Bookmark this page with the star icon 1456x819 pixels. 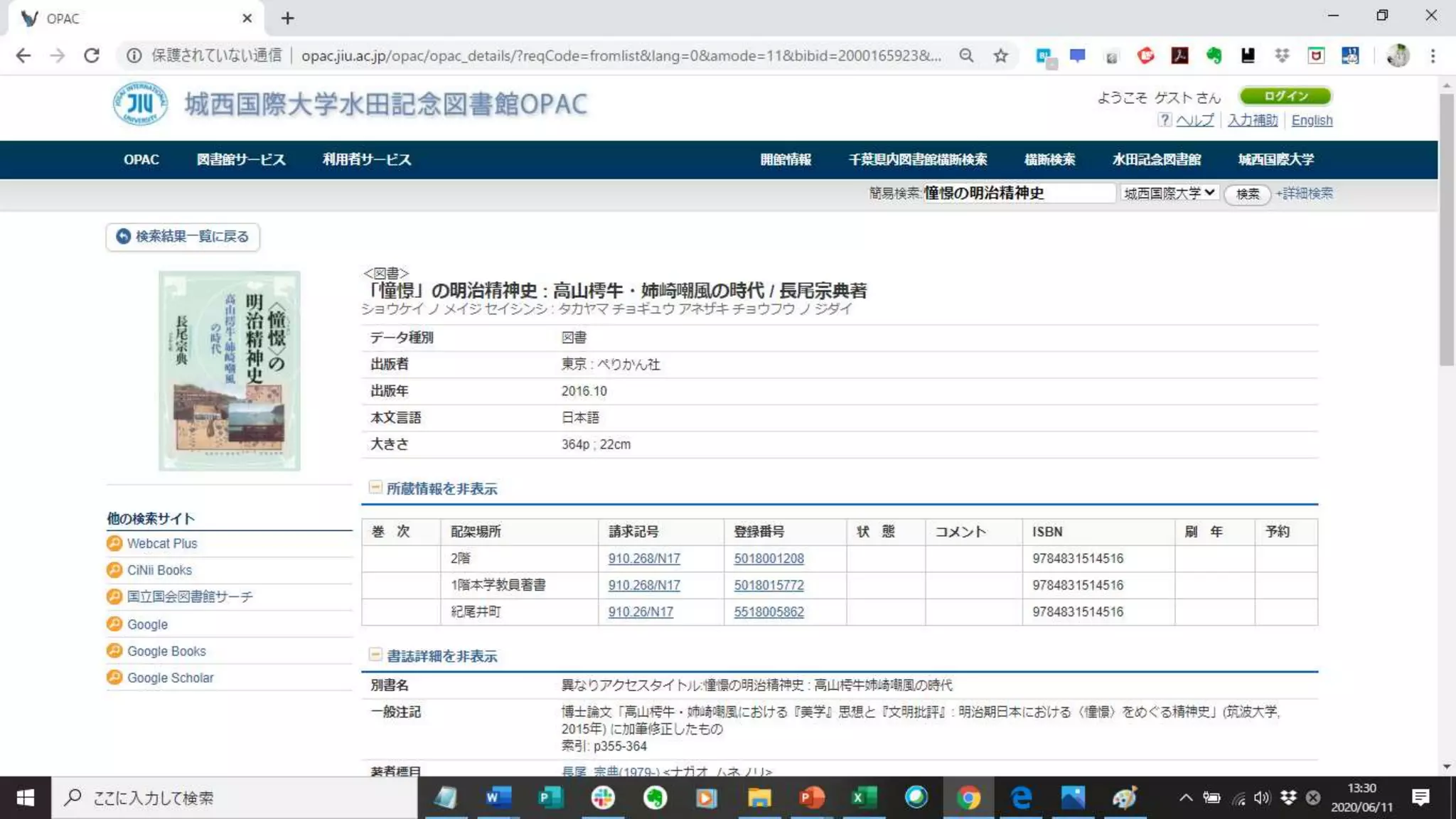click(1001, 55)
